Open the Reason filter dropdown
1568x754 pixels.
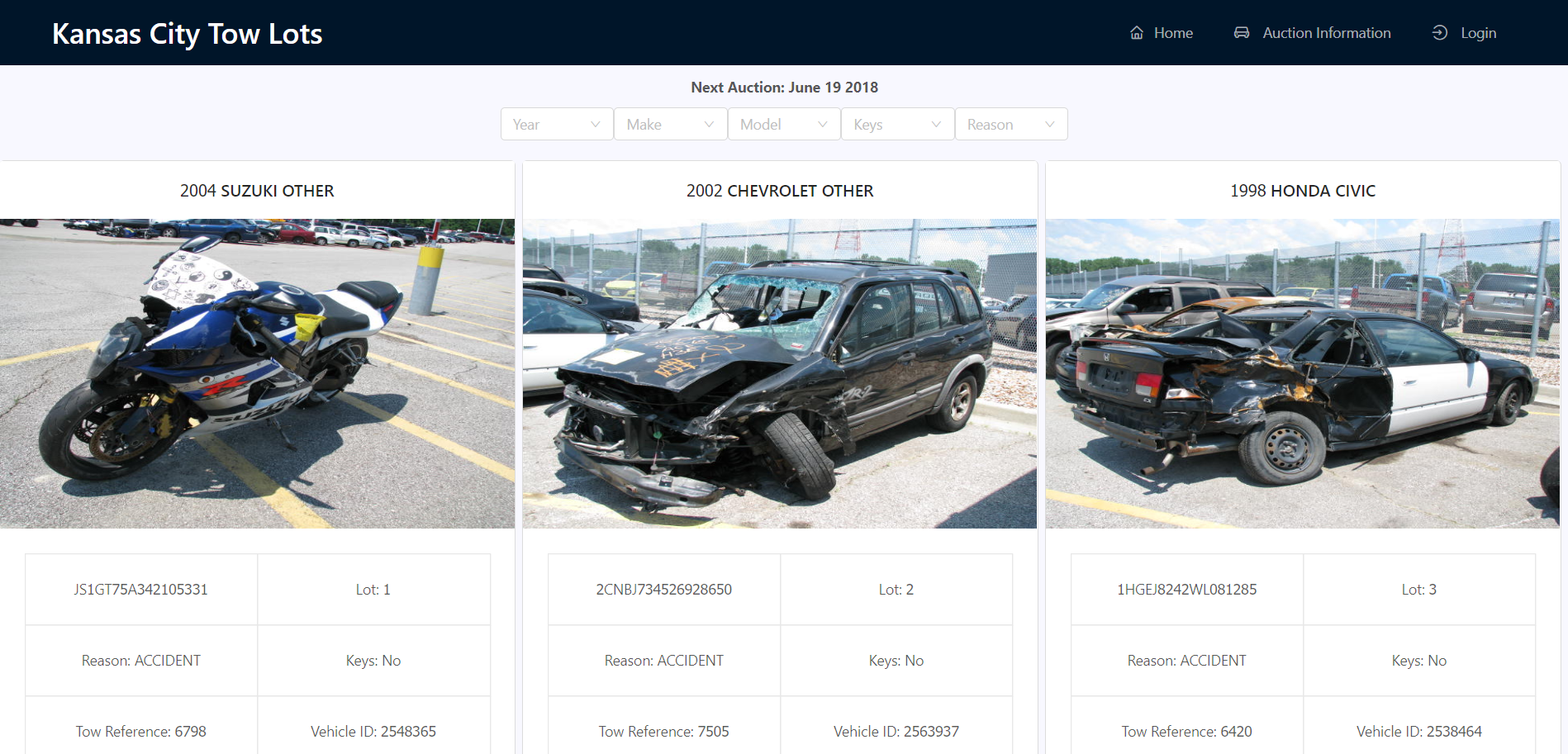point(1010,124)
